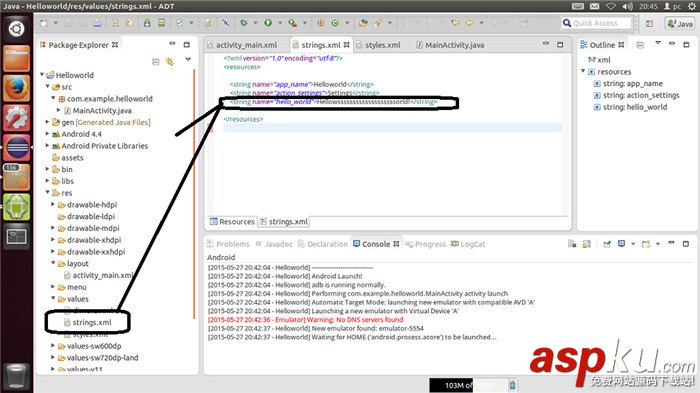Image resolution: width=700 pixels, height=393 pixels.
Task: Collapse all in Outline view
Action: click(x=640, y=45)
